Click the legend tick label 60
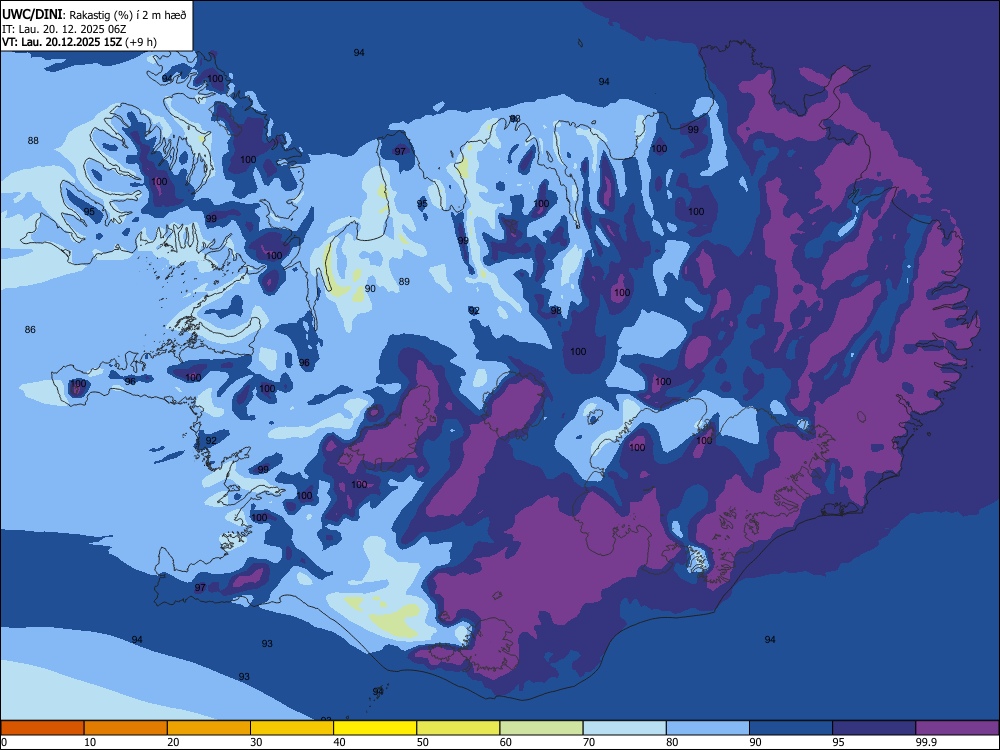The height and width of the screenshot is (750, 1000). [x=506, y=742]
